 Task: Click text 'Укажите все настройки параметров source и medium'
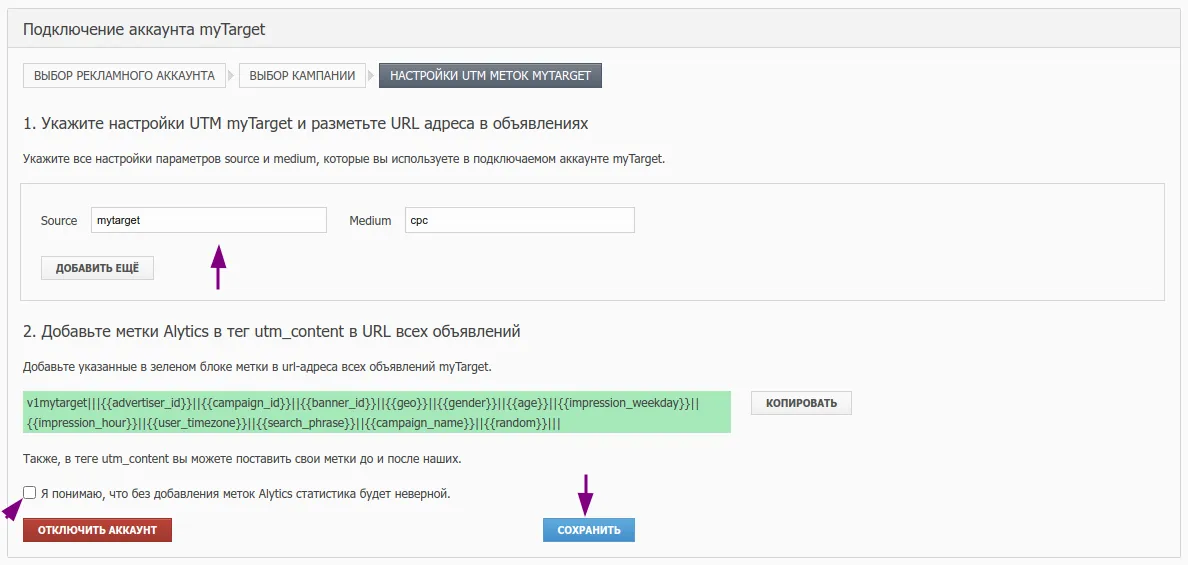344,160
